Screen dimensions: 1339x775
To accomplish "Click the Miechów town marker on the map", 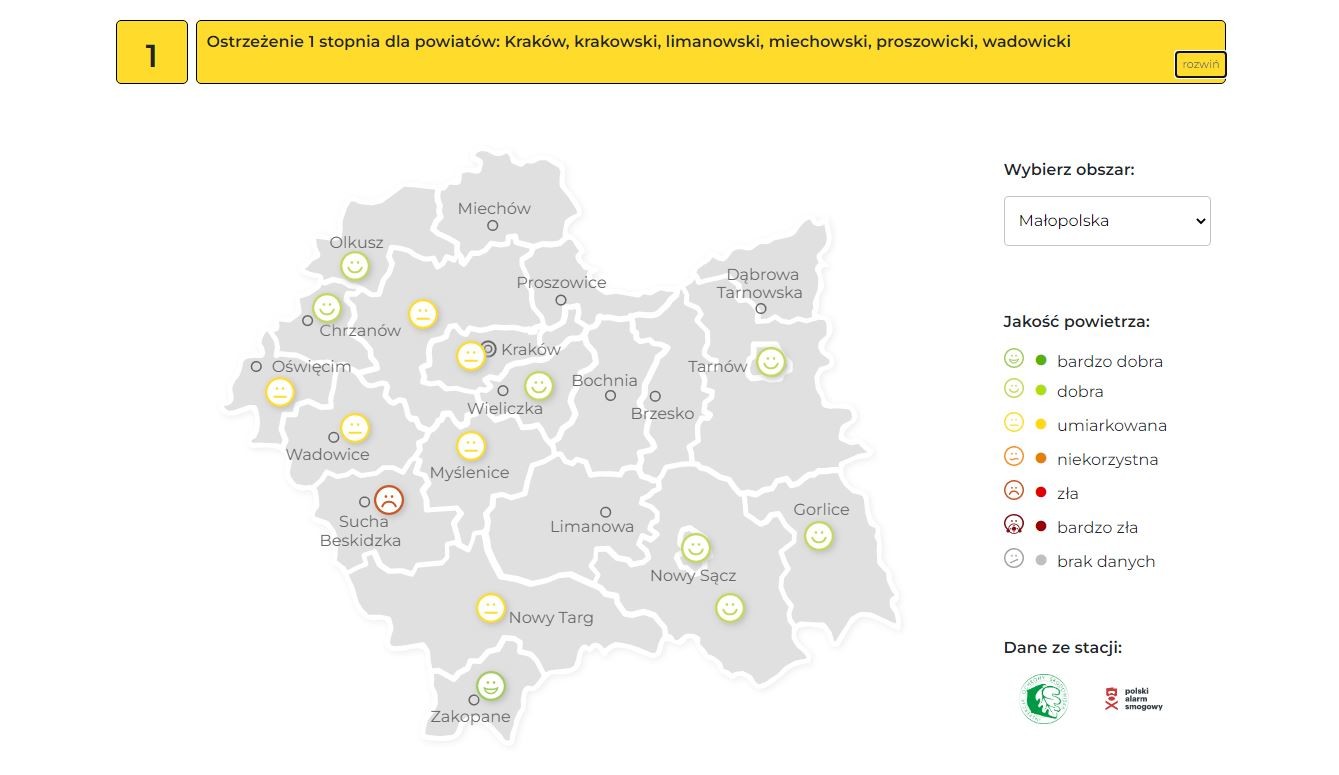I will point(493,226).
